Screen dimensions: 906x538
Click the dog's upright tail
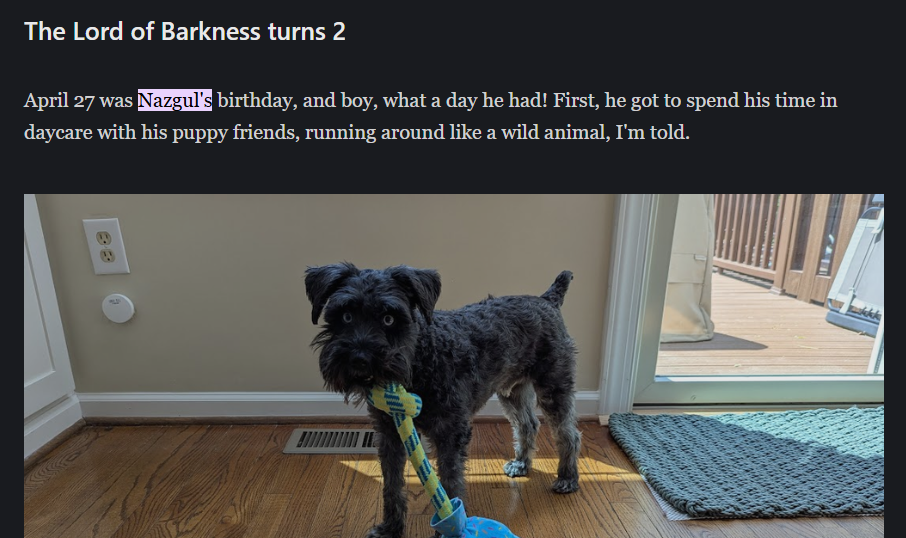click(x=558, y=288)
